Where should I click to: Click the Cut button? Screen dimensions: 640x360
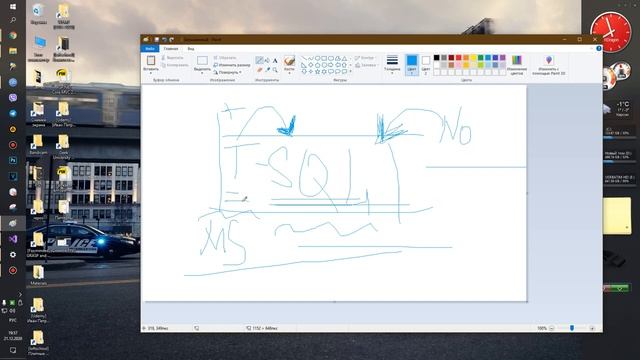point(172,58)
